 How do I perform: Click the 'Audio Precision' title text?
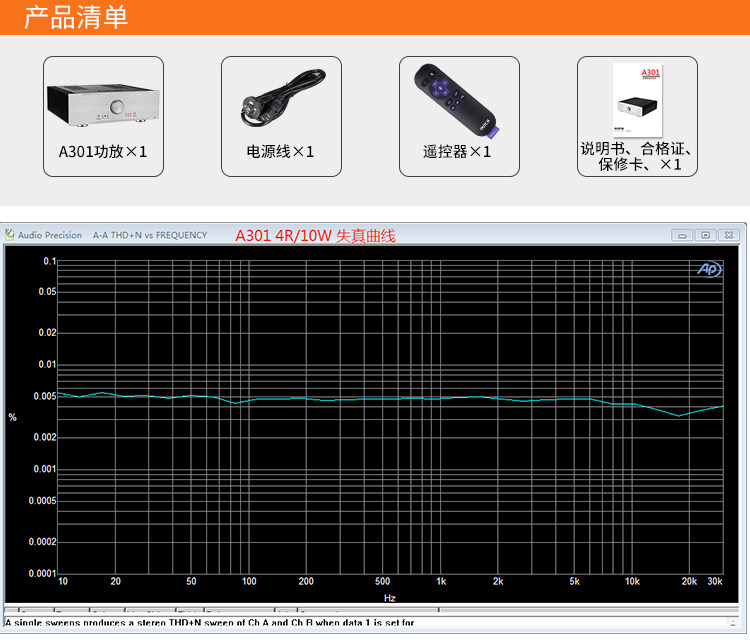pos(50,235)
